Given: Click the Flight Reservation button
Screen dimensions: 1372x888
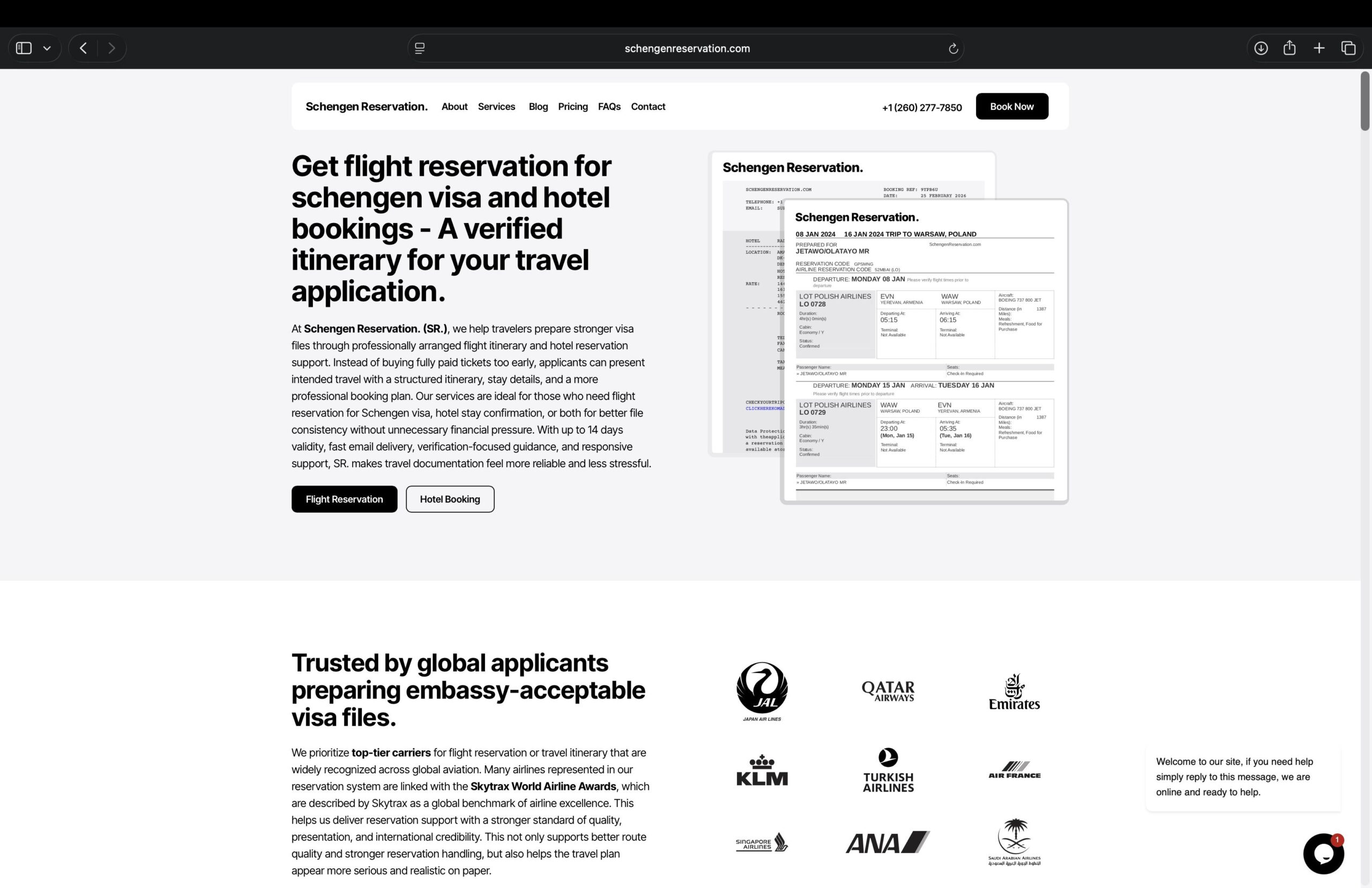Looking at the screenshot, I should pos(344,499).
